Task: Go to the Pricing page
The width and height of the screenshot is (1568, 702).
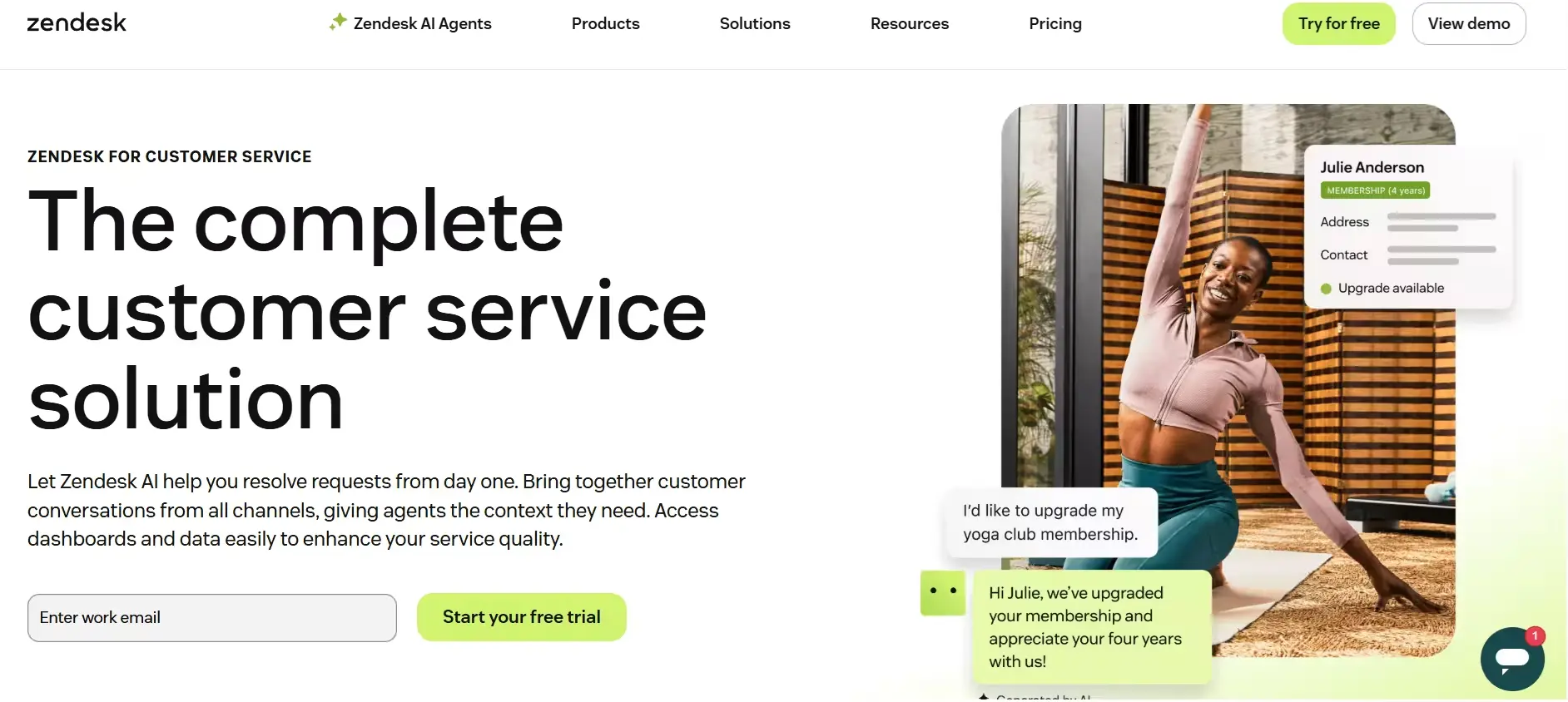Action: click(1054, 23)
